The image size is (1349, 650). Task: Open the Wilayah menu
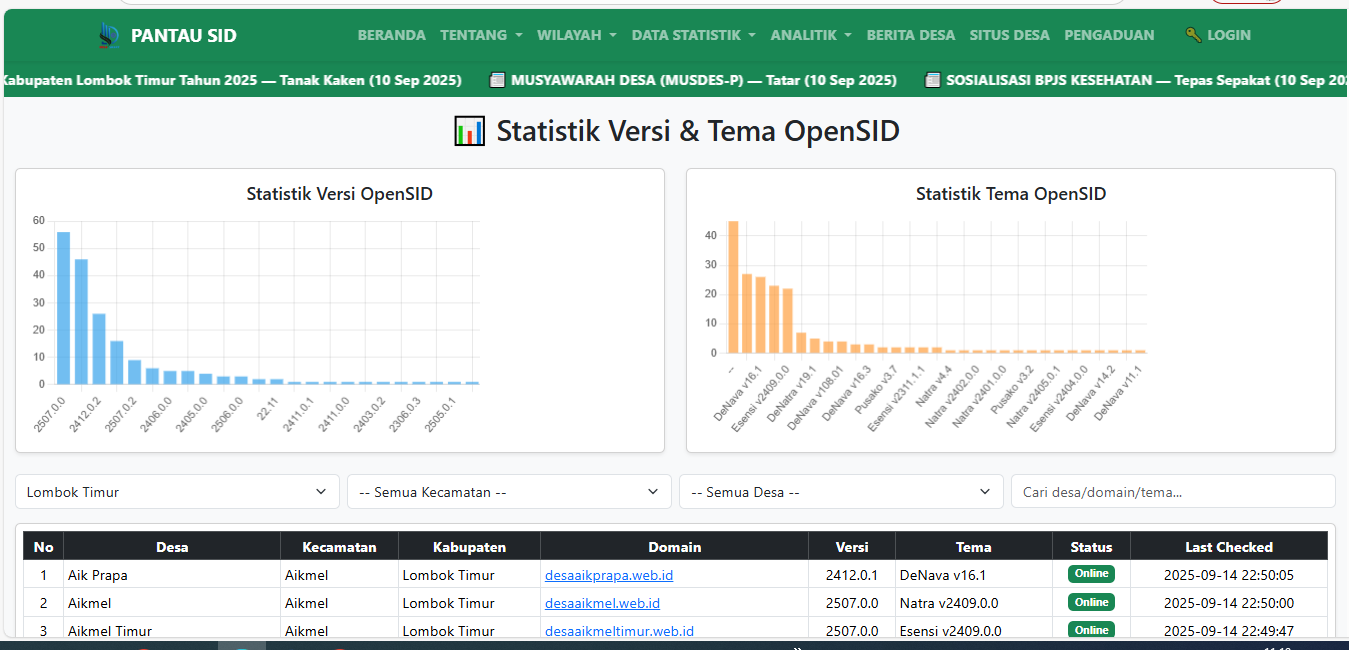point(576,35)
